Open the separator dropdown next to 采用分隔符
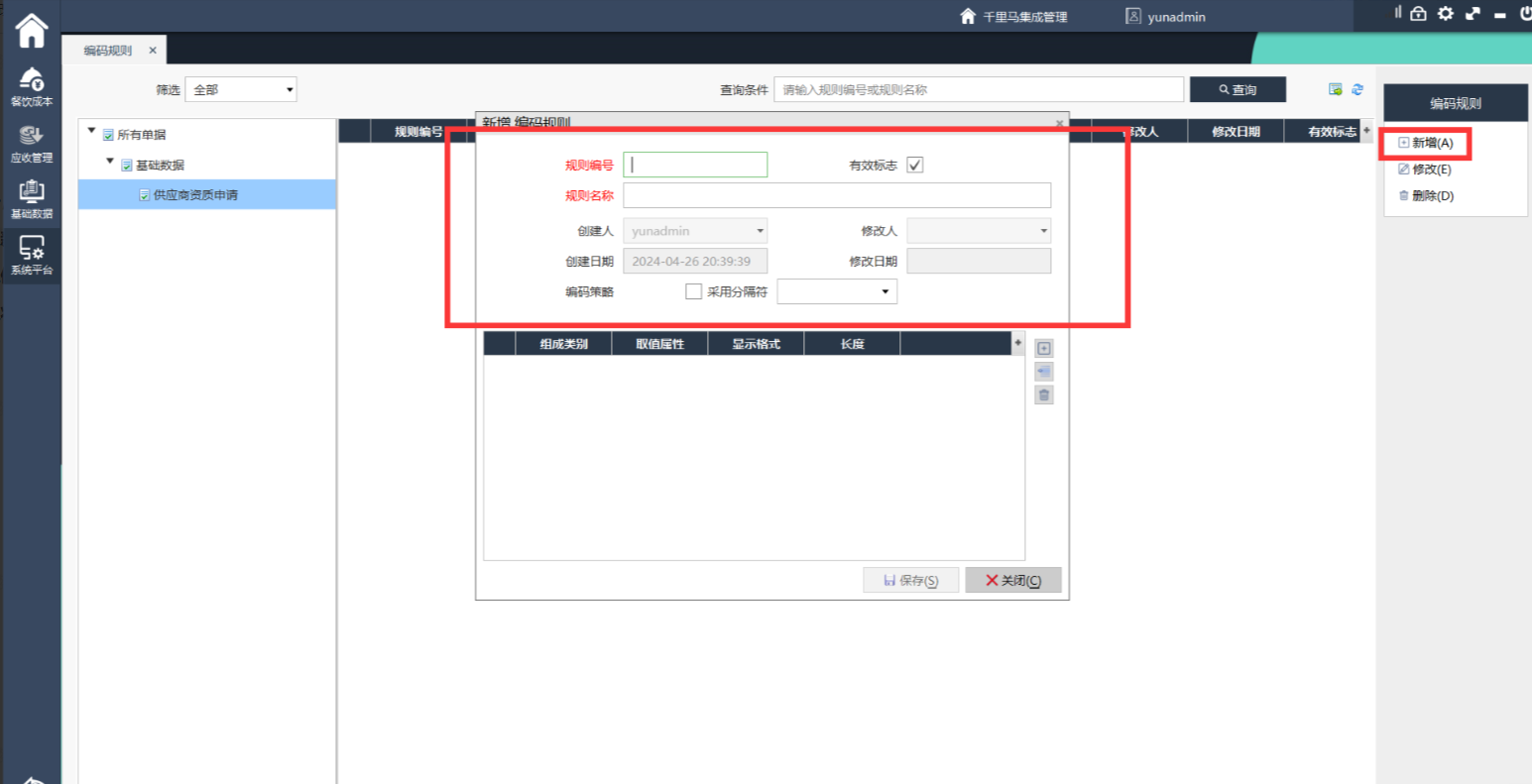This screenshot has width=1532, height=784. click(837, 291)
